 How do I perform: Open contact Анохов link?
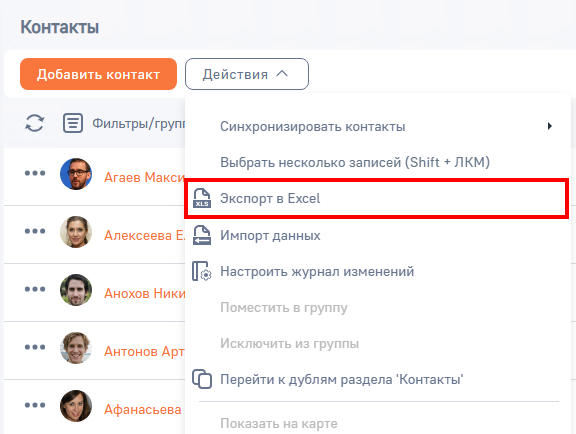pyautogui.click(x=144, y=293)
